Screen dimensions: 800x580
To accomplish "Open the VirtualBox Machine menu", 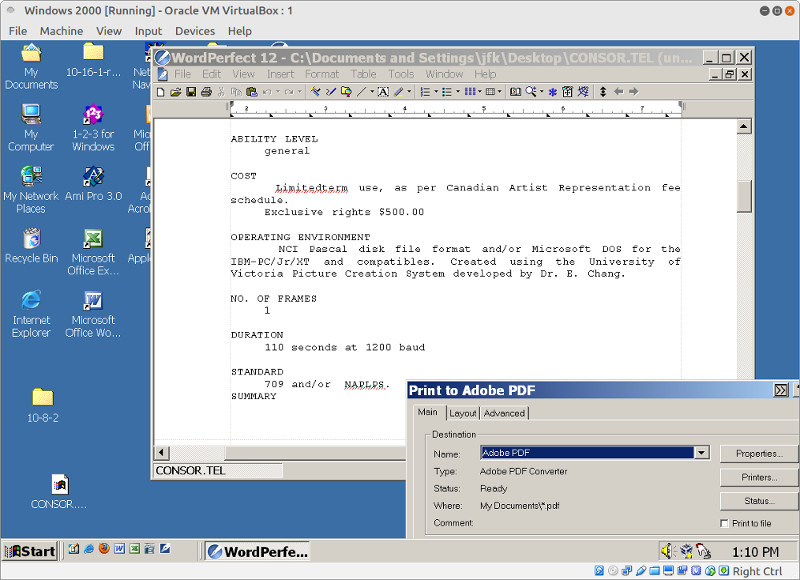I will [61, 31].
